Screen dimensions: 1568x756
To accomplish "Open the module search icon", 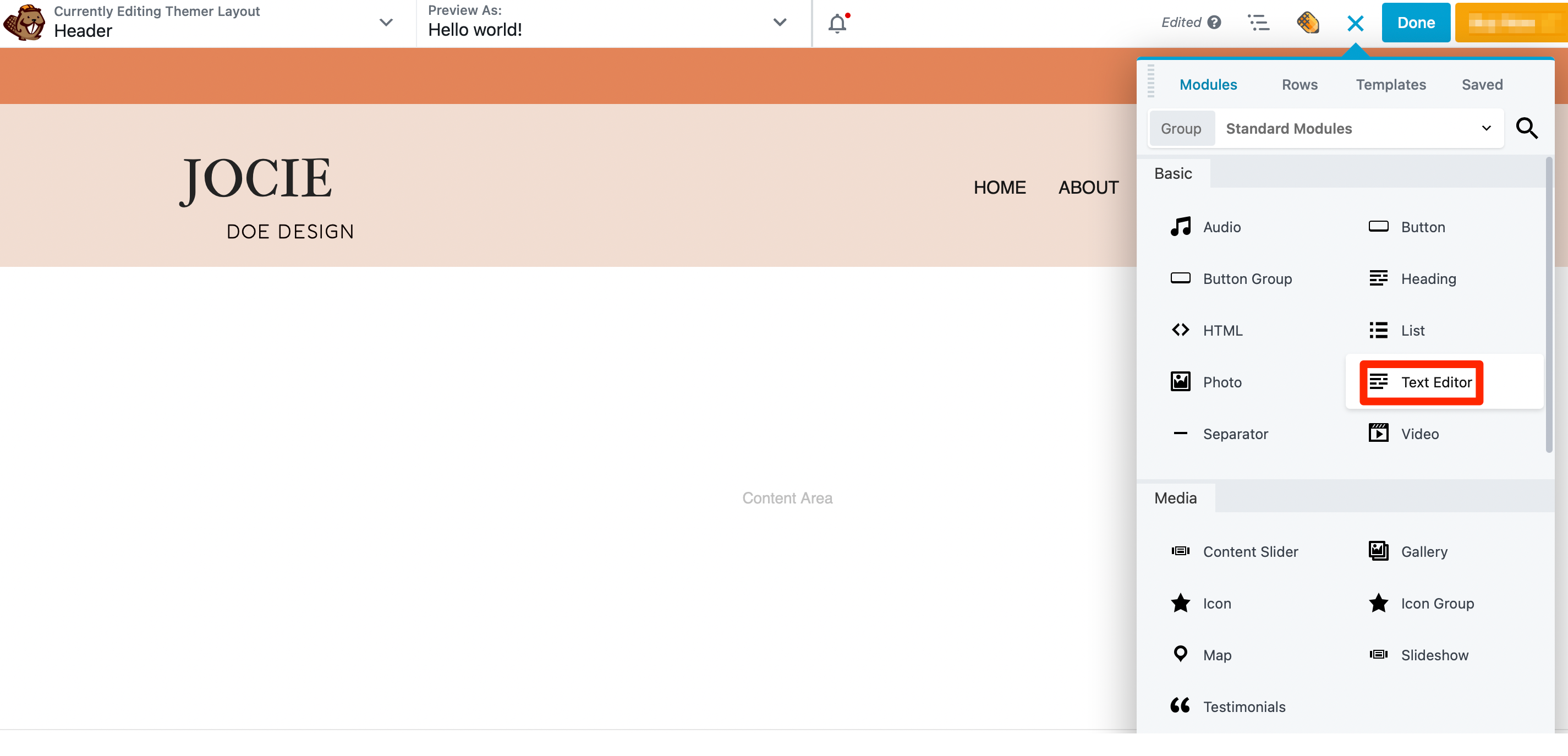I will click(1527, 128).
